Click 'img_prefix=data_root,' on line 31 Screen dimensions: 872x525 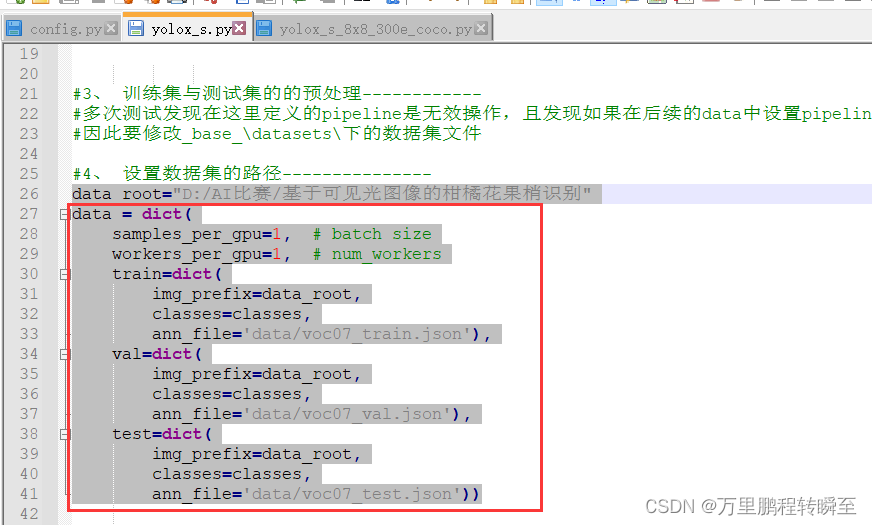click(x=257, y=294)
